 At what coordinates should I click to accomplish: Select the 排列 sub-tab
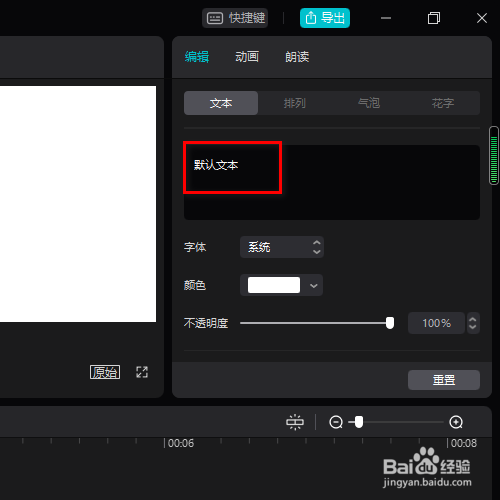click(x=295, y=103)
